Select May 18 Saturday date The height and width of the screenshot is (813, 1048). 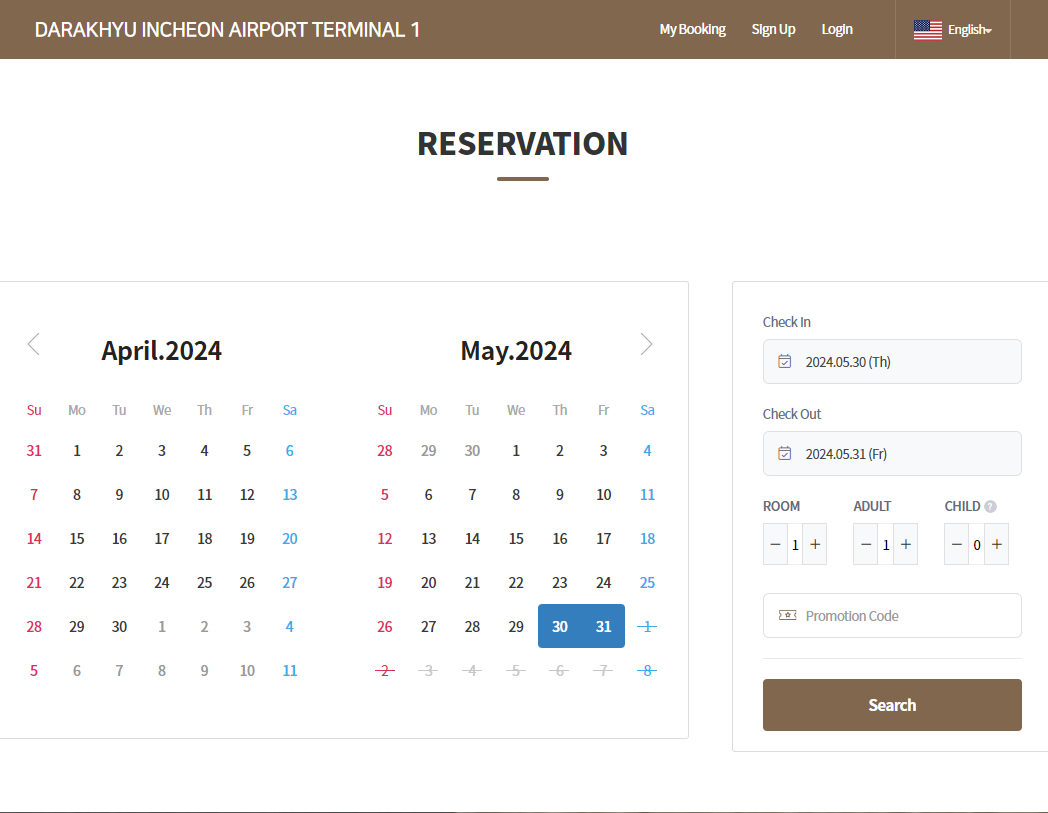[647, 539]
